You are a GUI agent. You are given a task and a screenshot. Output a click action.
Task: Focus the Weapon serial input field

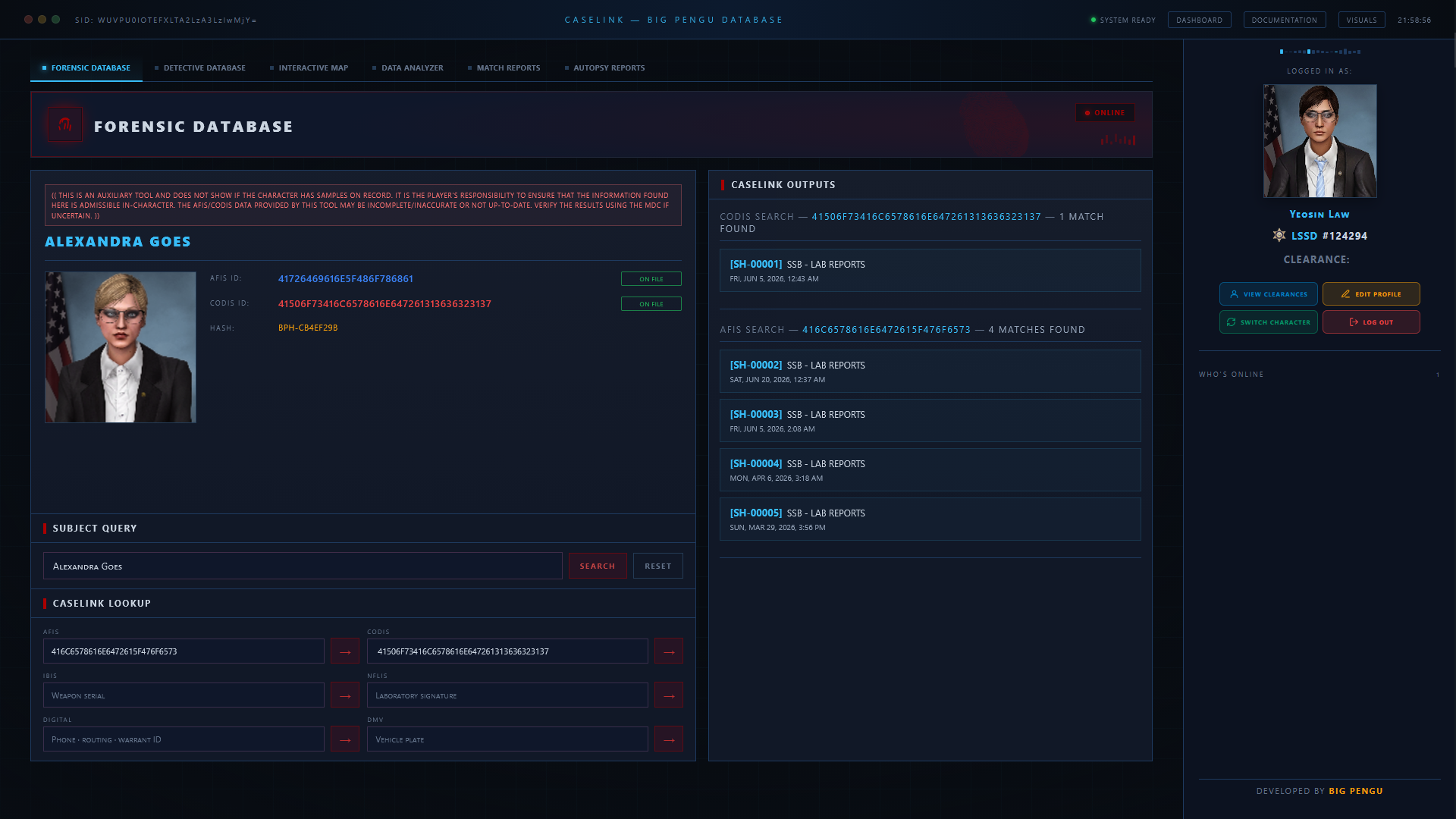[x=184, y=695]
